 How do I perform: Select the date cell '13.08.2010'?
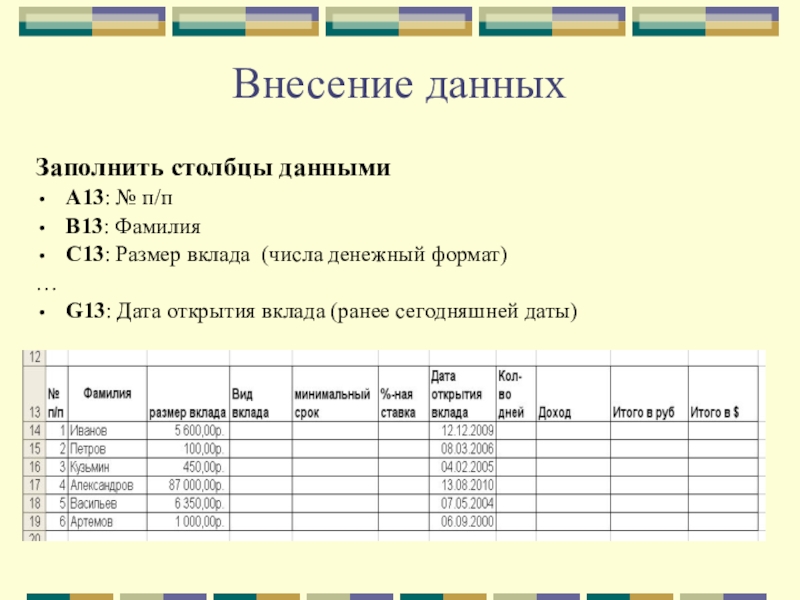463,485
